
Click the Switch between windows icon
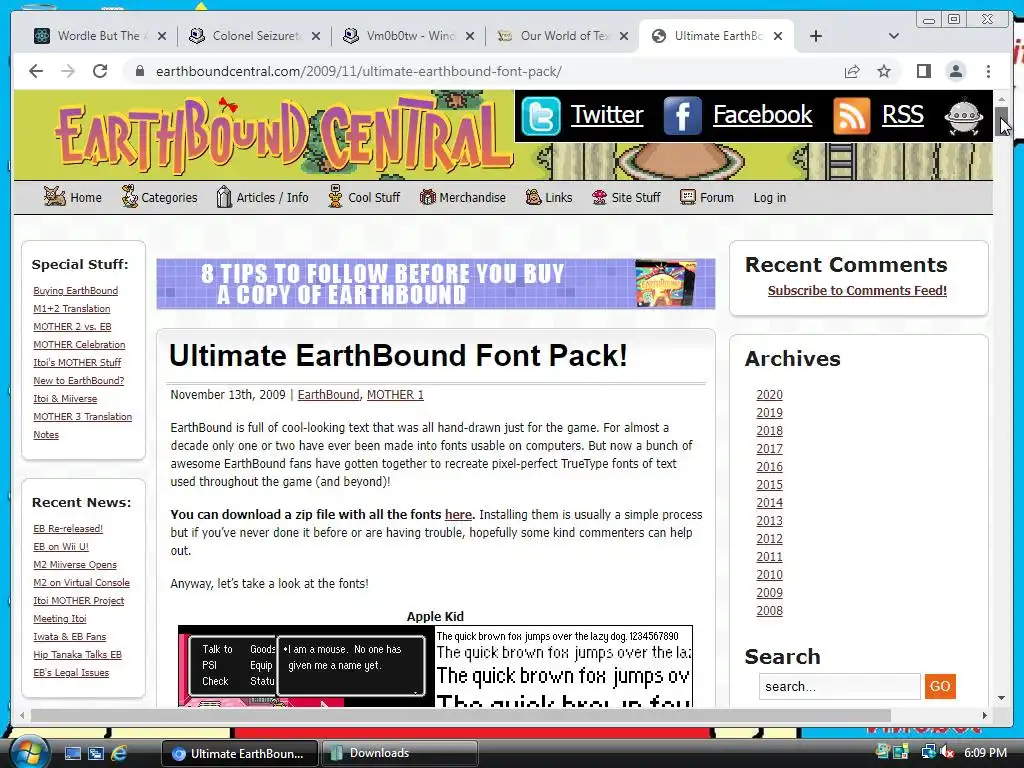click(x=96, y=753)
